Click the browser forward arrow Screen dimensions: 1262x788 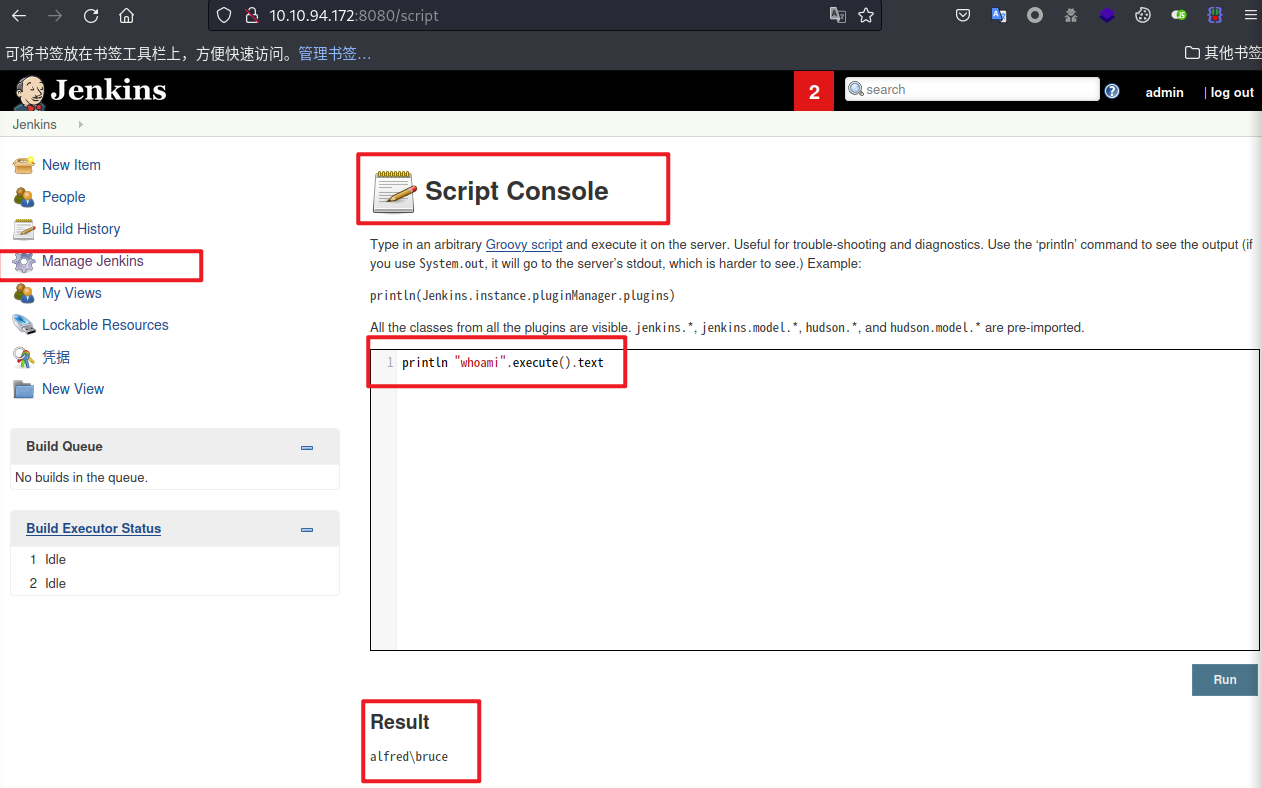55,15
